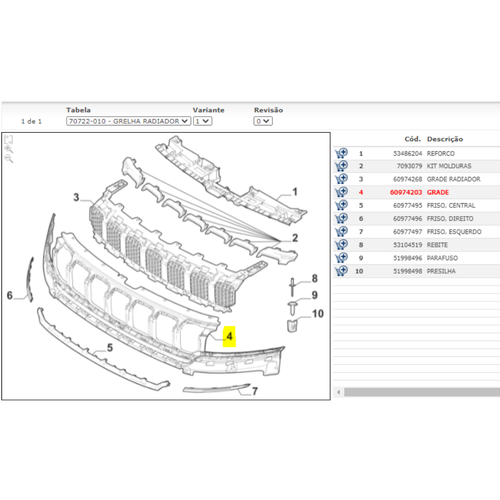Click the PARAFUSO description
The width and height of the screenshot is (500, 500).
[x=442, y=258]
